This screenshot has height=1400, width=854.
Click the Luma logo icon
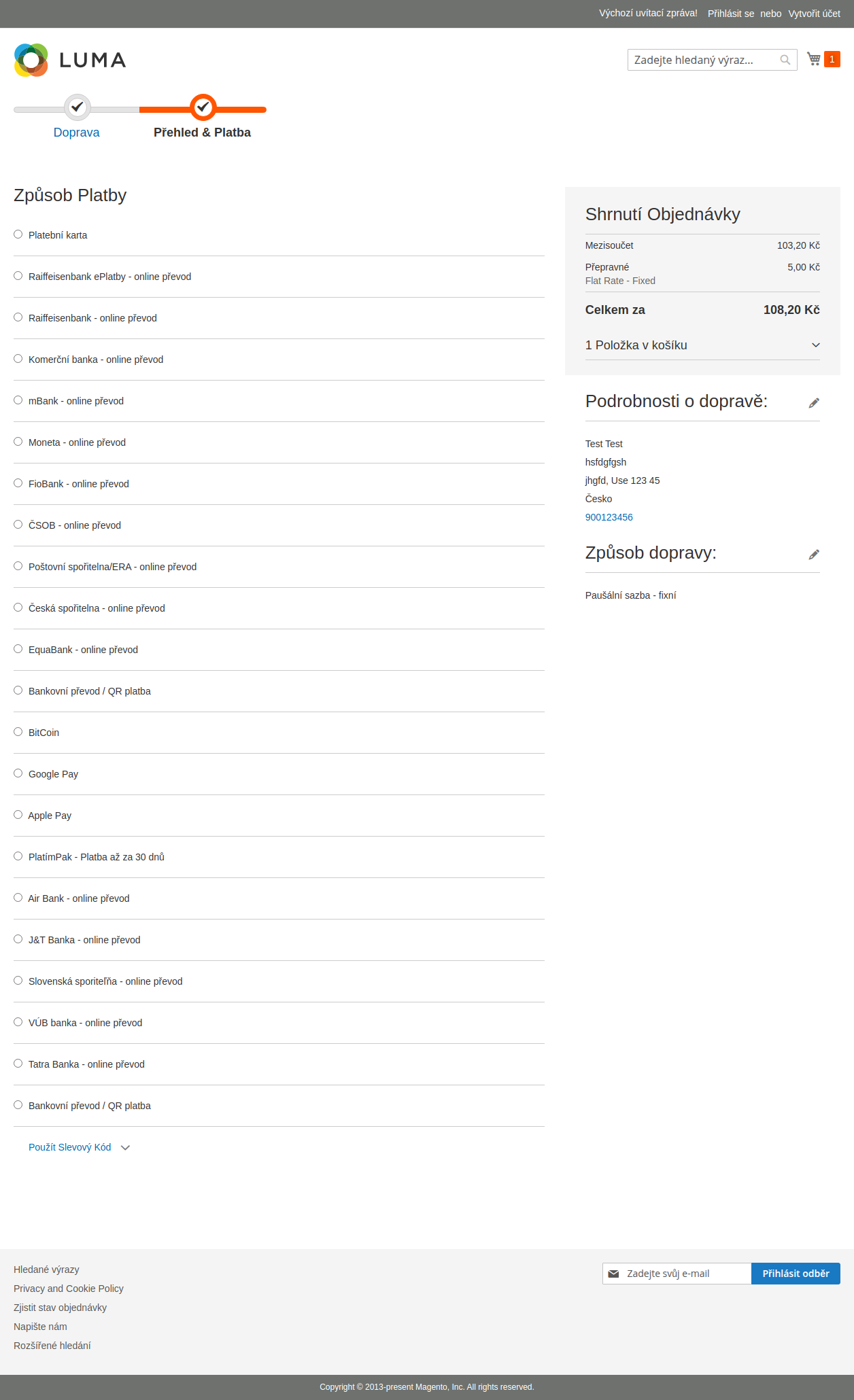31,60
